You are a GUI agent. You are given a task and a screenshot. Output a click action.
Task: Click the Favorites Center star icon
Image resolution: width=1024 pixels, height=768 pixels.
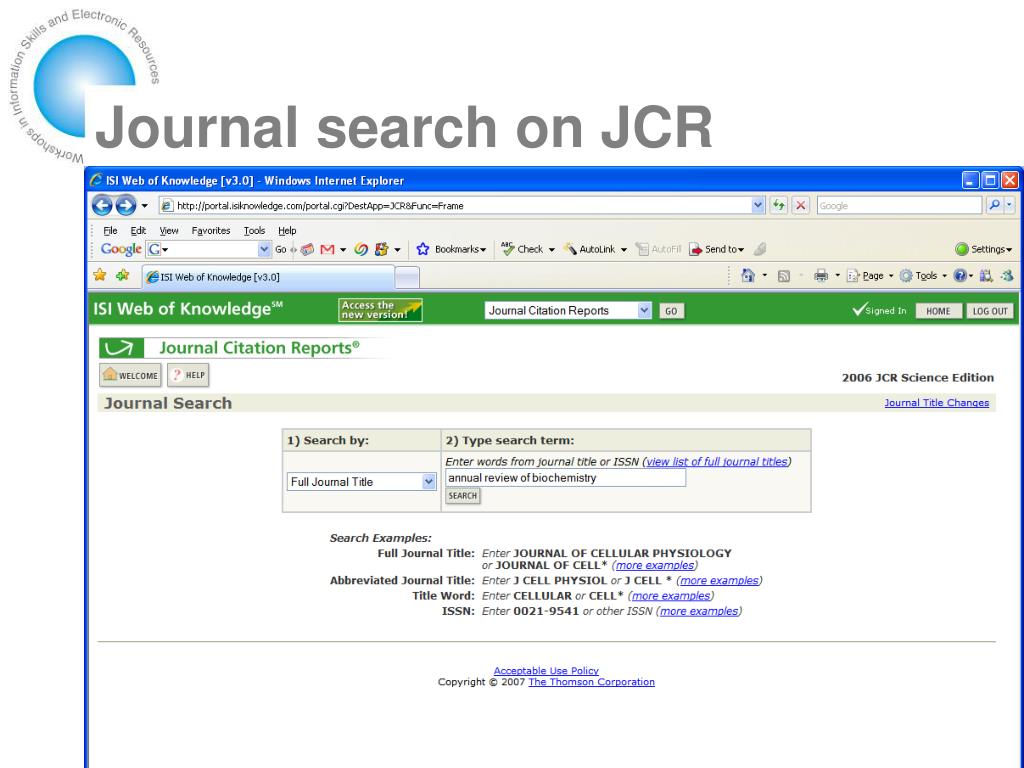[100, 275]
